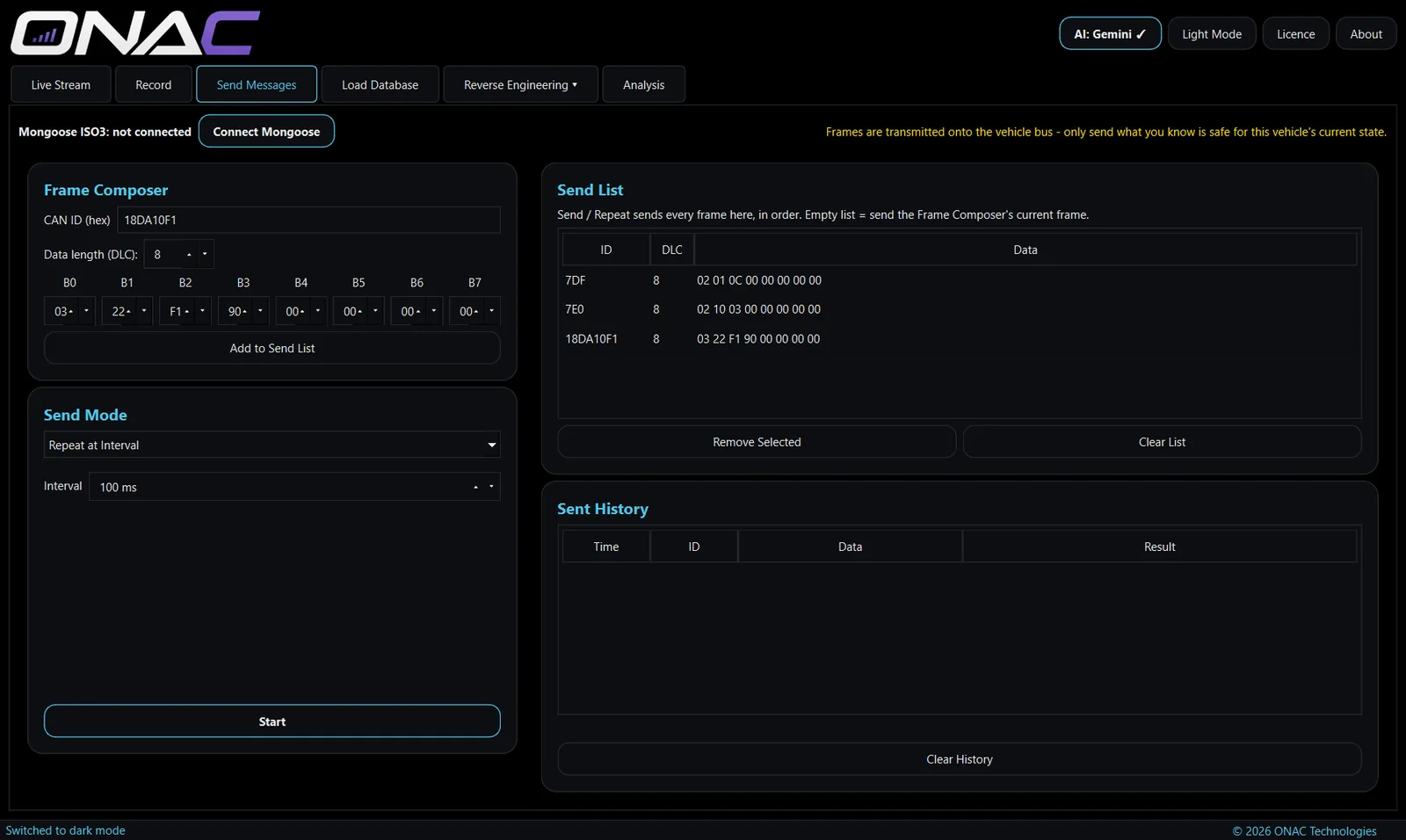1406x840 pixels.
Task: Add the composed frame to Send List
Action: (x=272, y=348)
